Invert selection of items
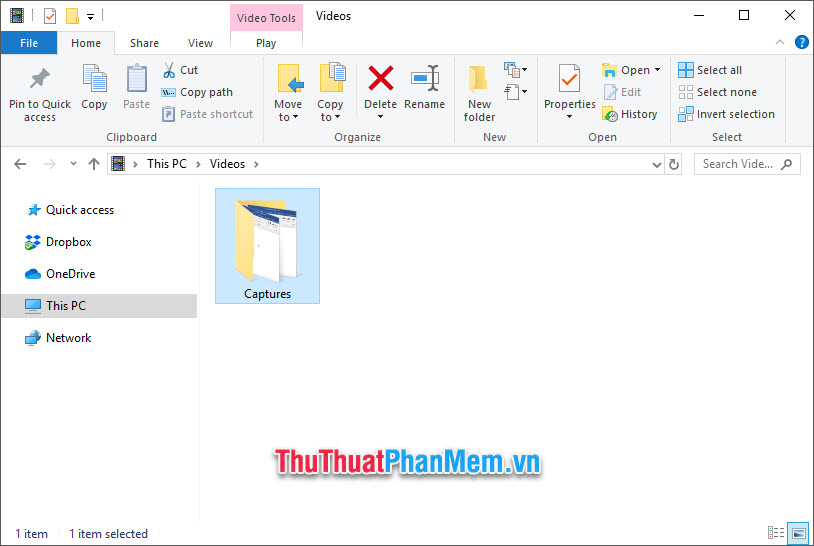Screen dimensions: 814x546 [726, 114]
